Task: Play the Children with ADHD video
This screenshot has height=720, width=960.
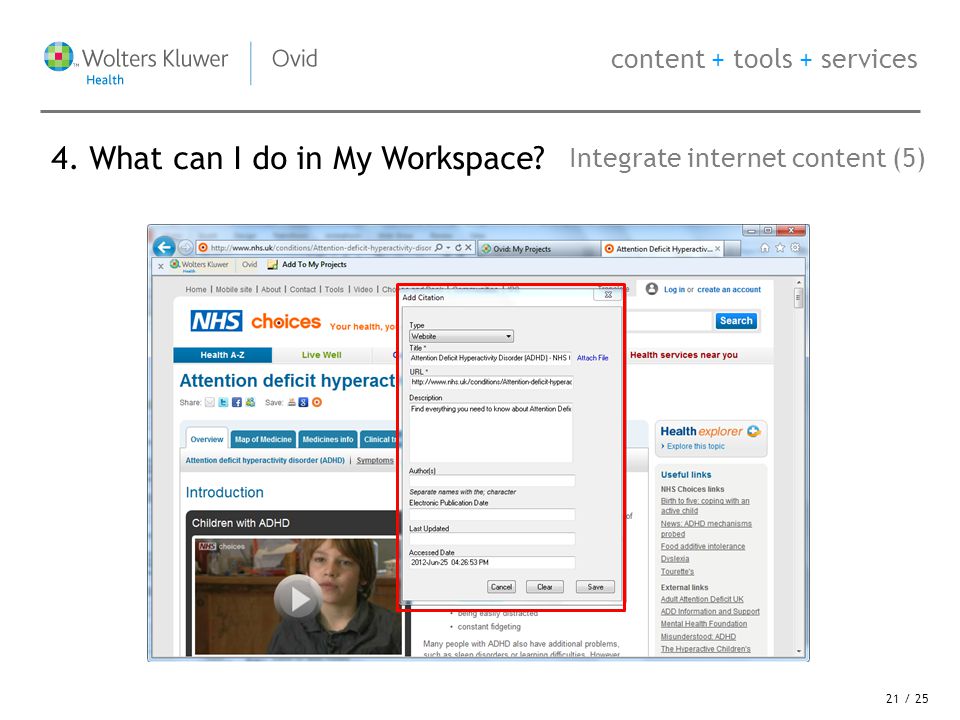Action: tap(298, 599)
